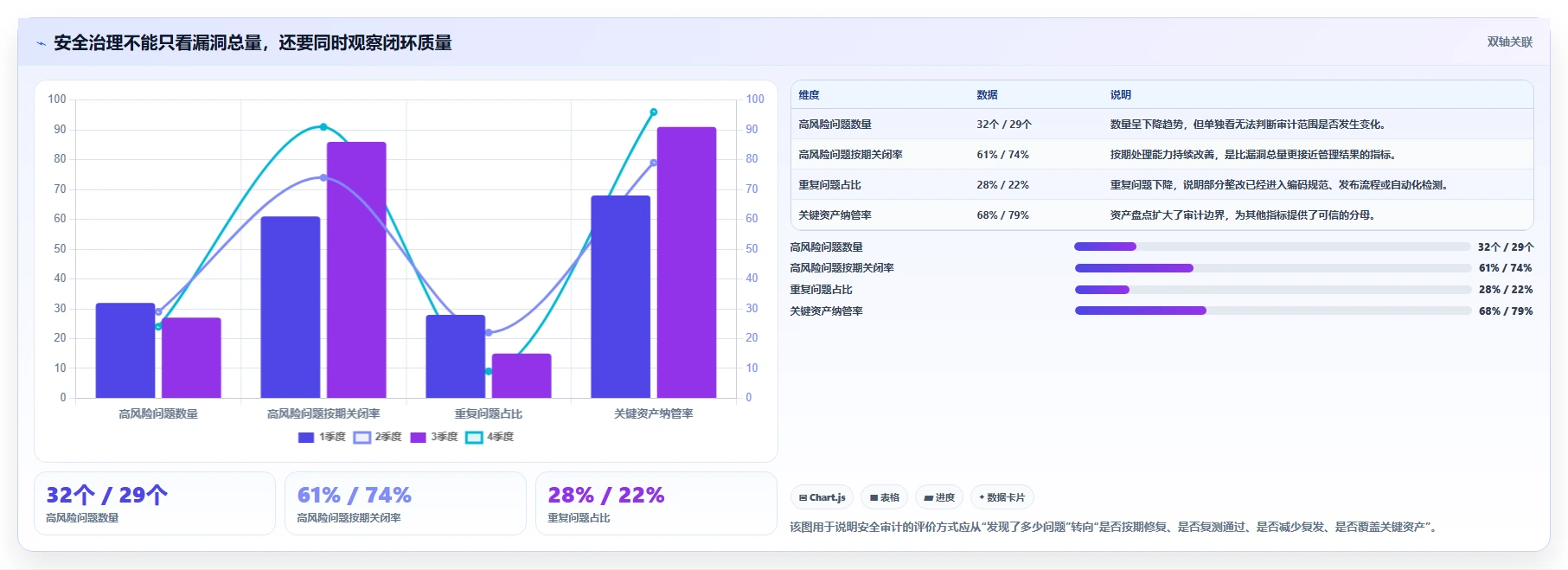The height and width of the screenshot is (570, 1568).
Task: Click the blue 1季度 bar for 重复问题占比
Action: [456, 356]
